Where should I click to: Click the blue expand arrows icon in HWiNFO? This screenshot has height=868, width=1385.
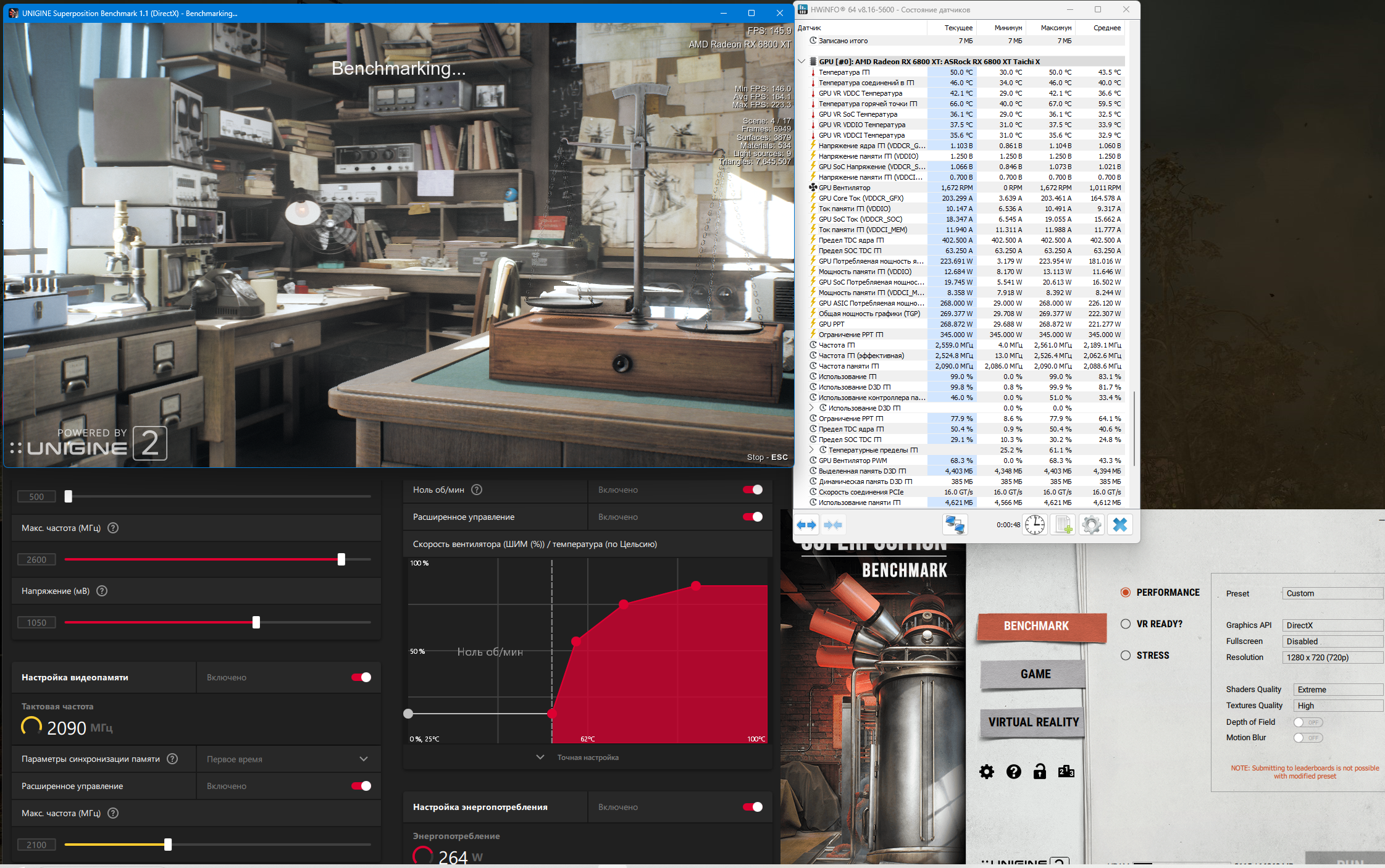pyautogui.click(x=806, y=525)
